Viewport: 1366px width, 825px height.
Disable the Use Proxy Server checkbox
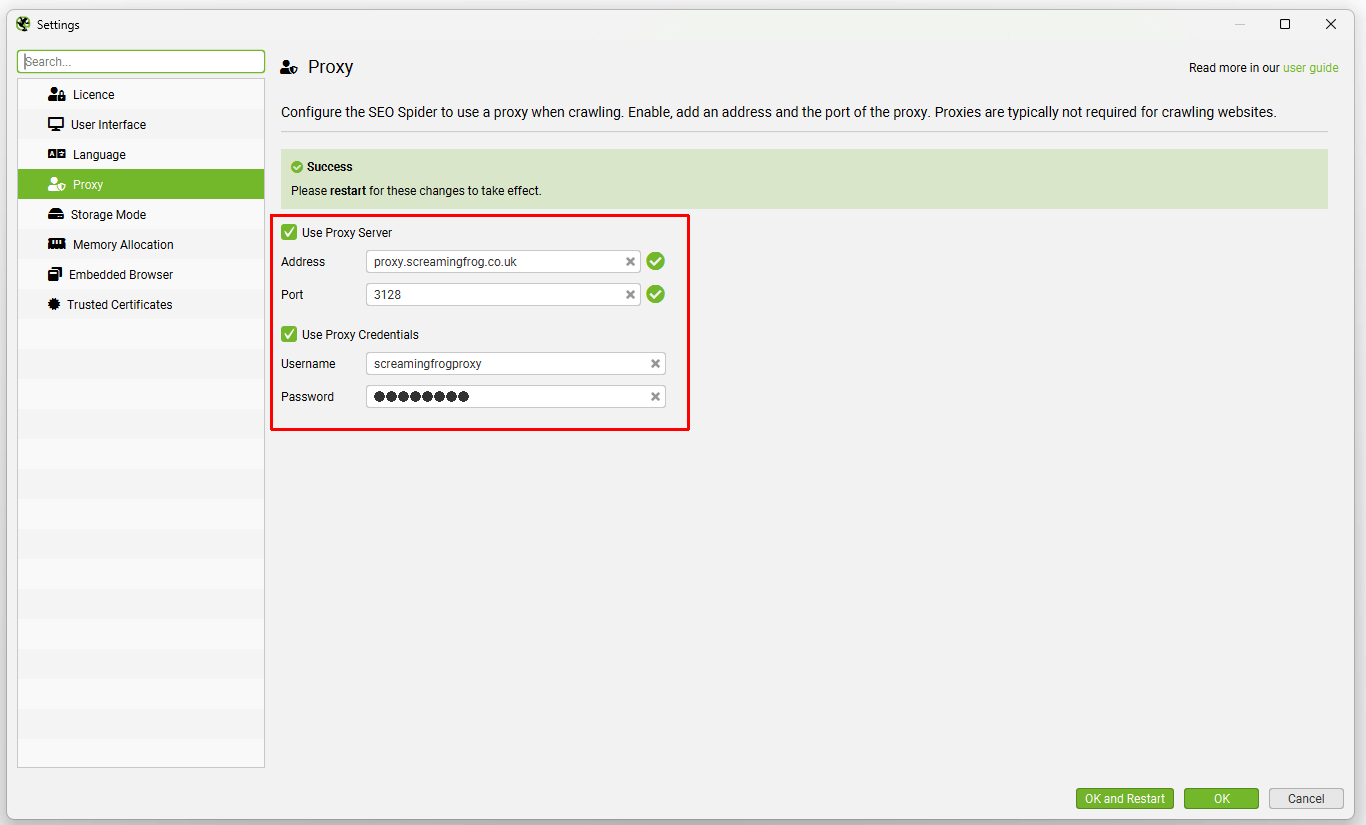[289, 231]
